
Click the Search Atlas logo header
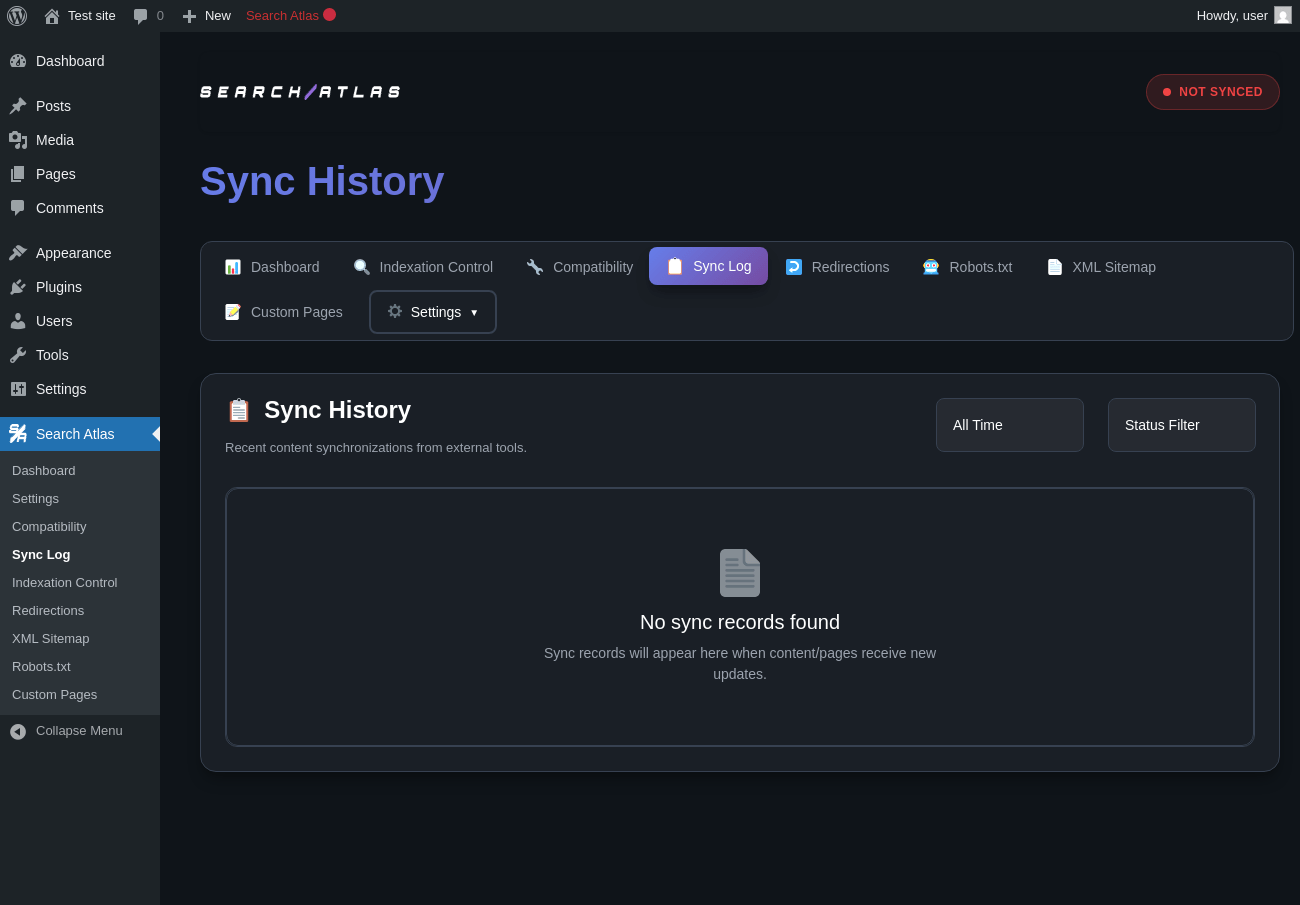pos(300,92)
